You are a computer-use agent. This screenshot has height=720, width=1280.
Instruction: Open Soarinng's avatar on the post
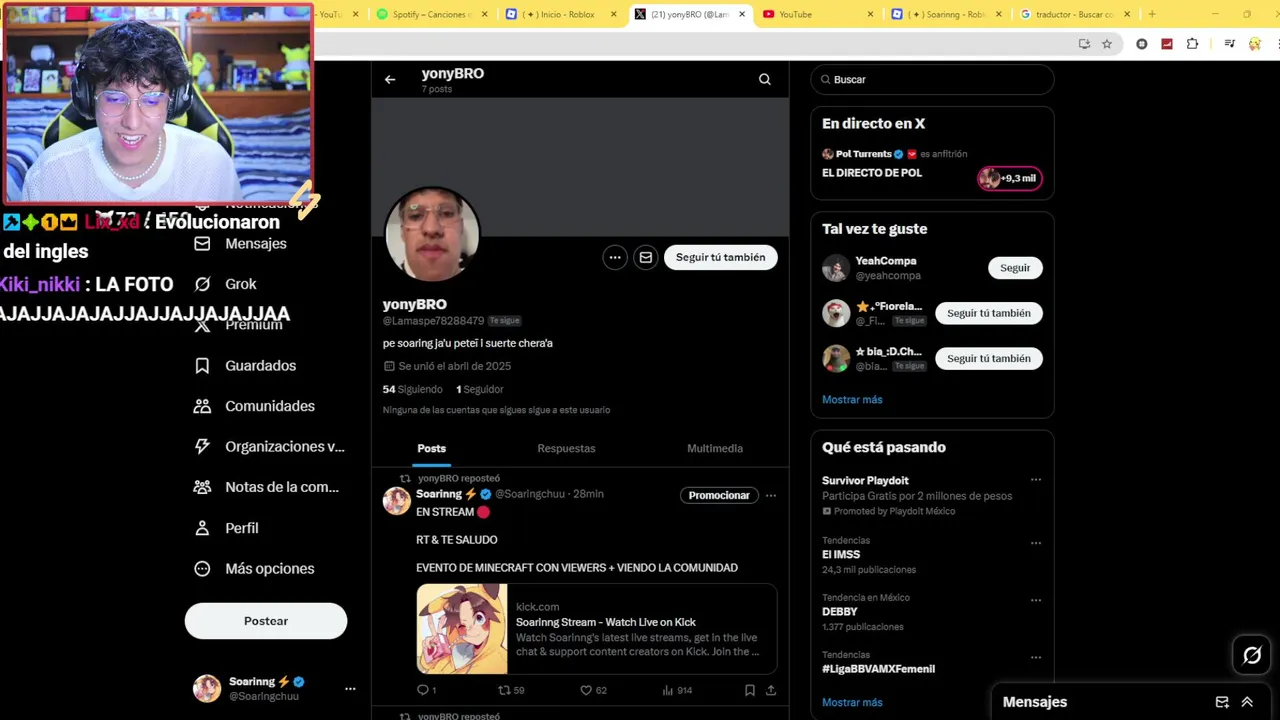(397, 501)
